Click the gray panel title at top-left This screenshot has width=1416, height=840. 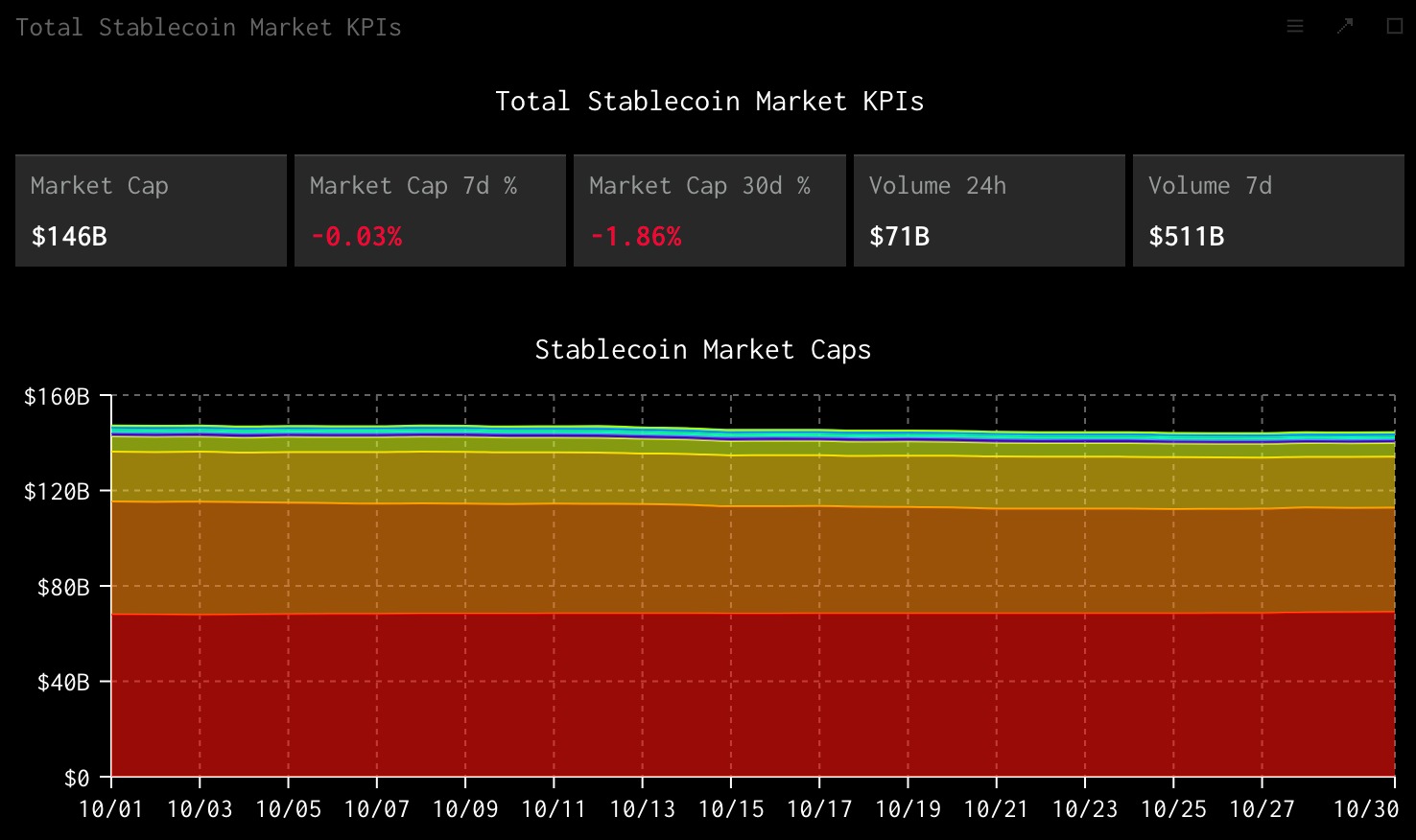coord(208,27)
